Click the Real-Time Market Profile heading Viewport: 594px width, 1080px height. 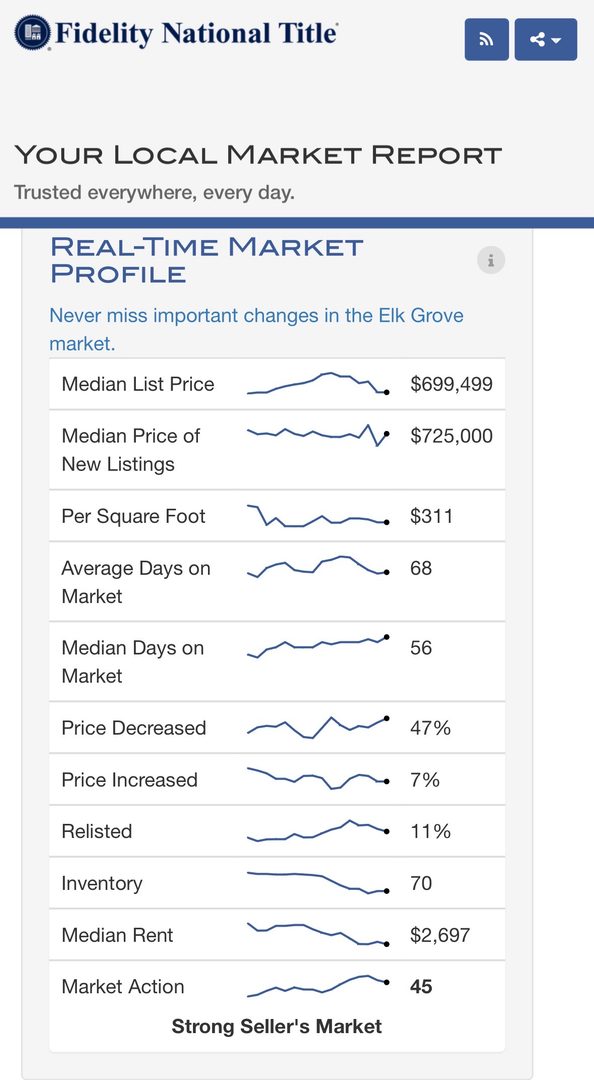207,260
